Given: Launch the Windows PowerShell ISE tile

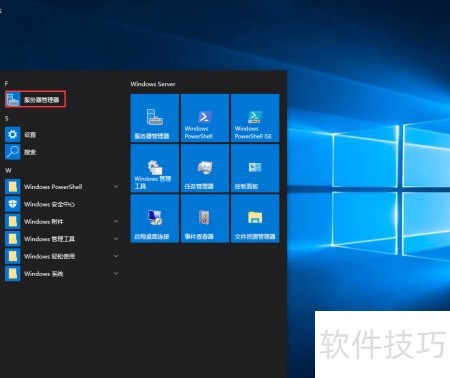Looking at the screenshot, I should coord(255,118).
